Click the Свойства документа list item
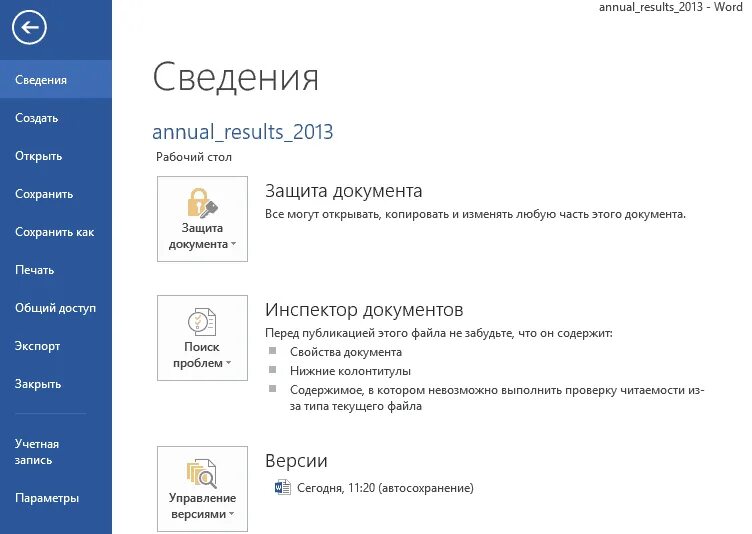This screenshot has width=752, height=534. coord(346,352)
